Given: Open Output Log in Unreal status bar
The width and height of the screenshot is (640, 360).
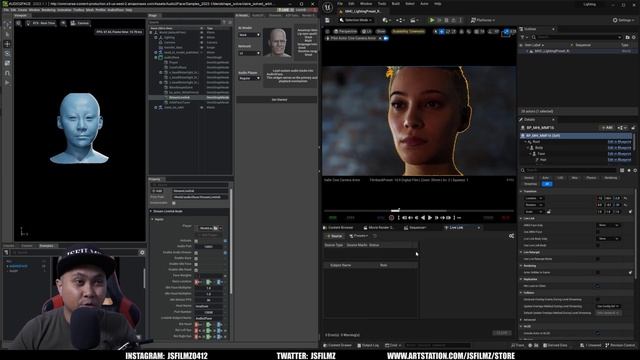Looking at the screenshot, I should pyautogui.click(x=368, y=345).
